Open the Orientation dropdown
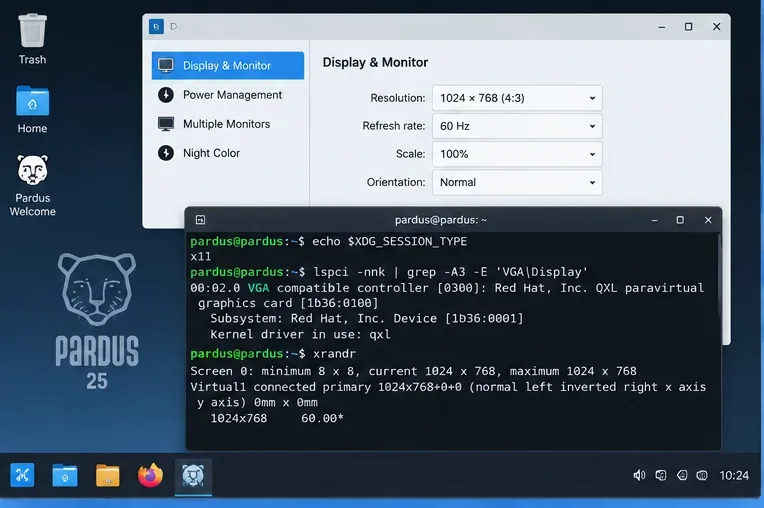Screen dimensions: 764x508 click(x=517, y=182)
